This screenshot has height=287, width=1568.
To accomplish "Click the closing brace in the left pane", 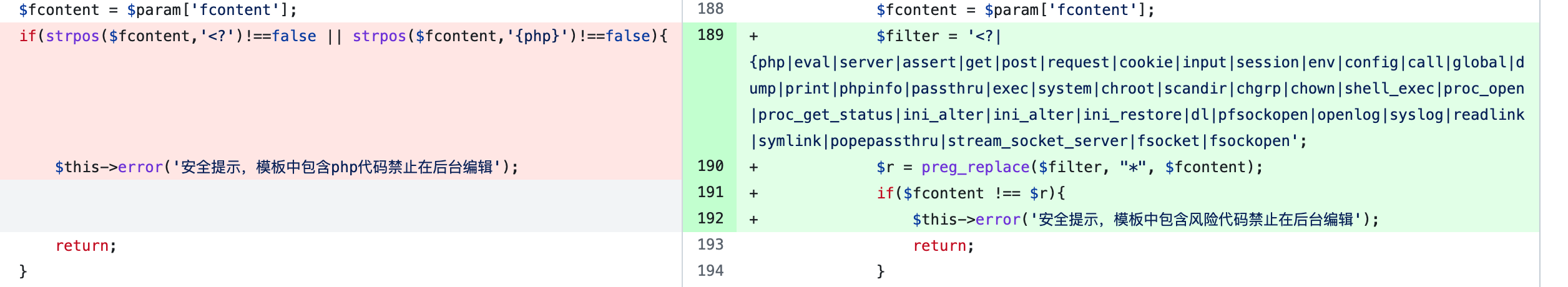I will pyautogui.click(x=23, y=271).
